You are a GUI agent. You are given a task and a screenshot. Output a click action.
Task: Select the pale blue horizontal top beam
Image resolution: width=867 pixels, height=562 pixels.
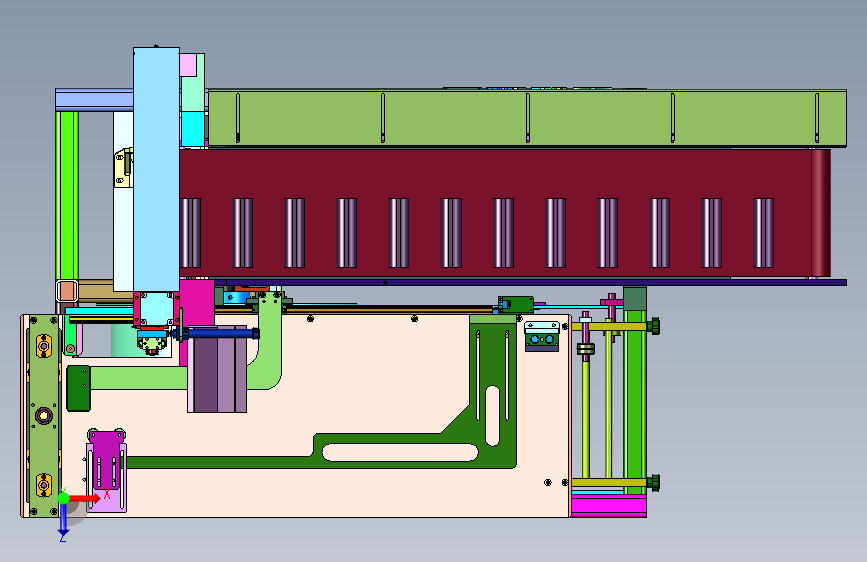pyautogui.click(x=94, y=100)
